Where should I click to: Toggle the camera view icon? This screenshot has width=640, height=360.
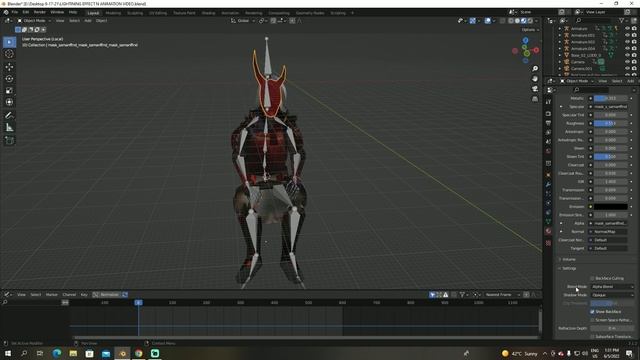[535, 89]
